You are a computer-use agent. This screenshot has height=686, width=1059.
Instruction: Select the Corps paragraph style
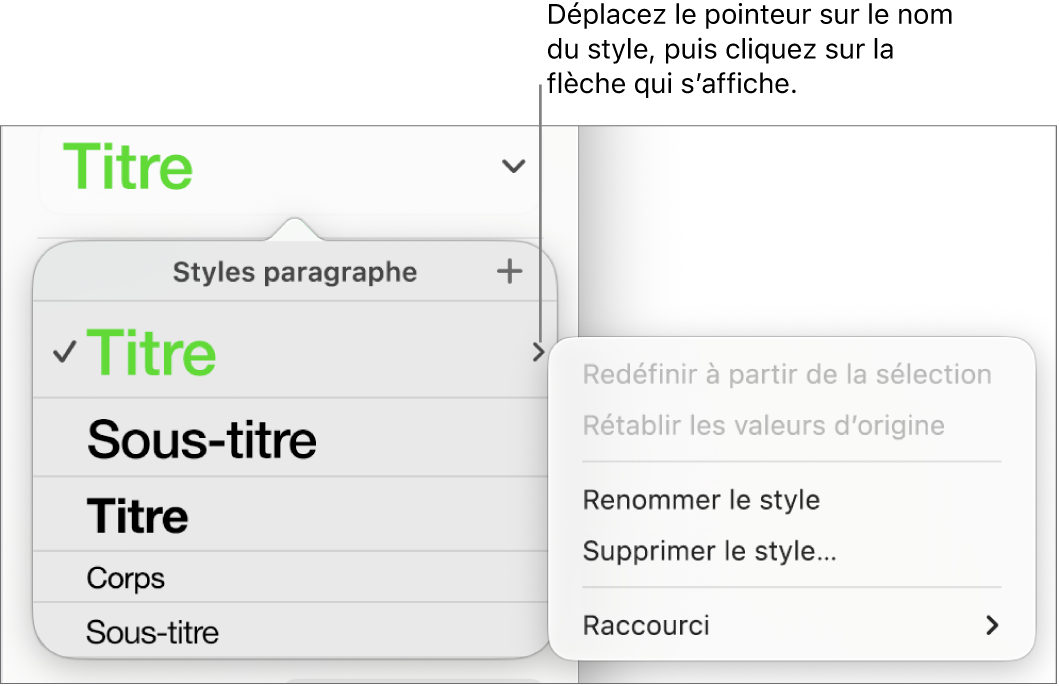124,577
